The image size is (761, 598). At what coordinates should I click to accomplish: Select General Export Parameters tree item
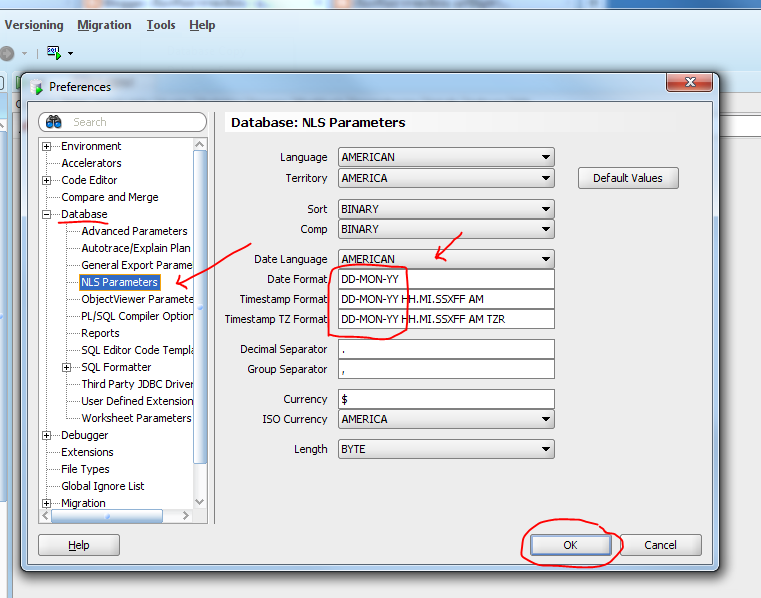[137, 265]
